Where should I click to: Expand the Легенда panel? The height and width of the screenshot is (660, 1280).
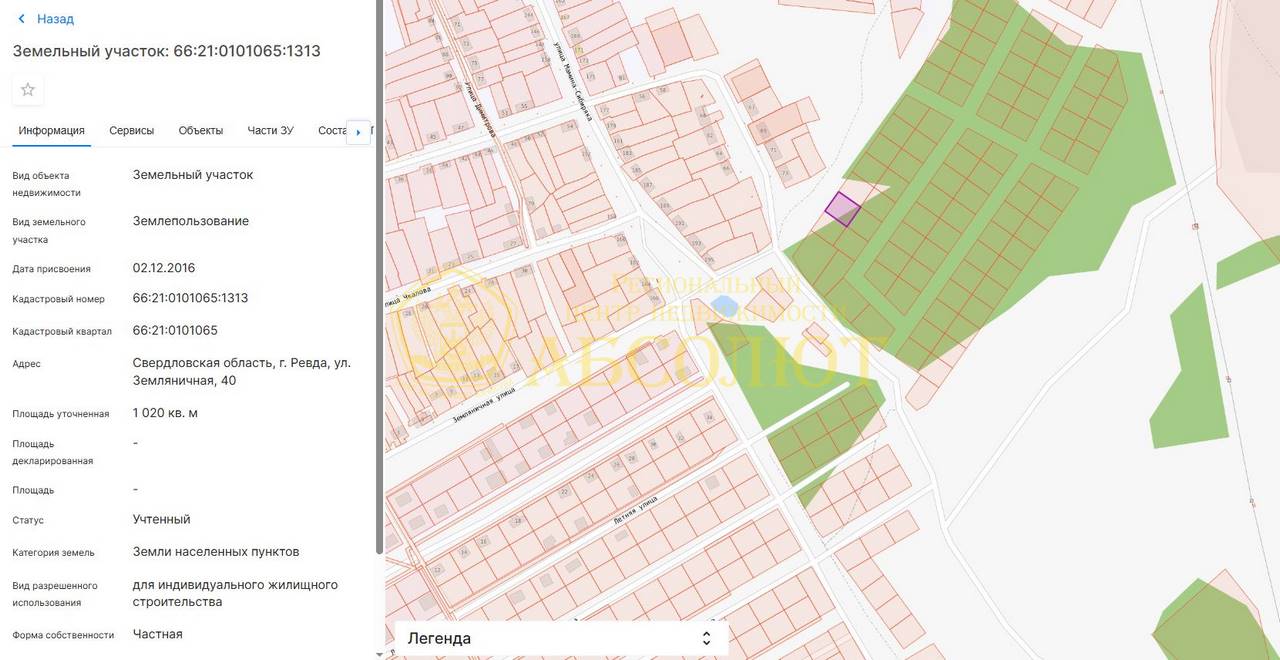tap(561, 638)
